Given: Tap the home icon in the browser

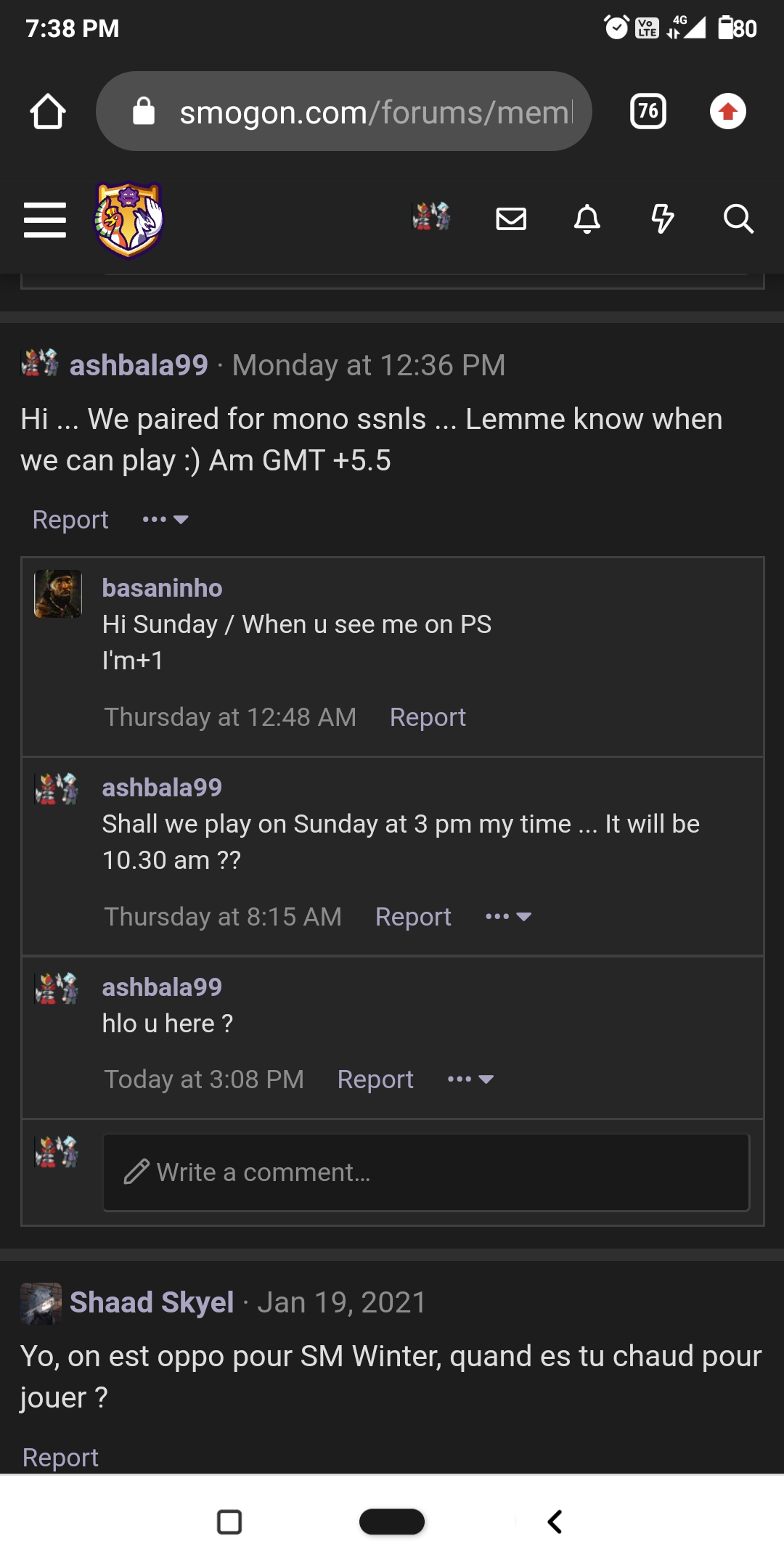Looking at the screenshot, I should 46,111.
